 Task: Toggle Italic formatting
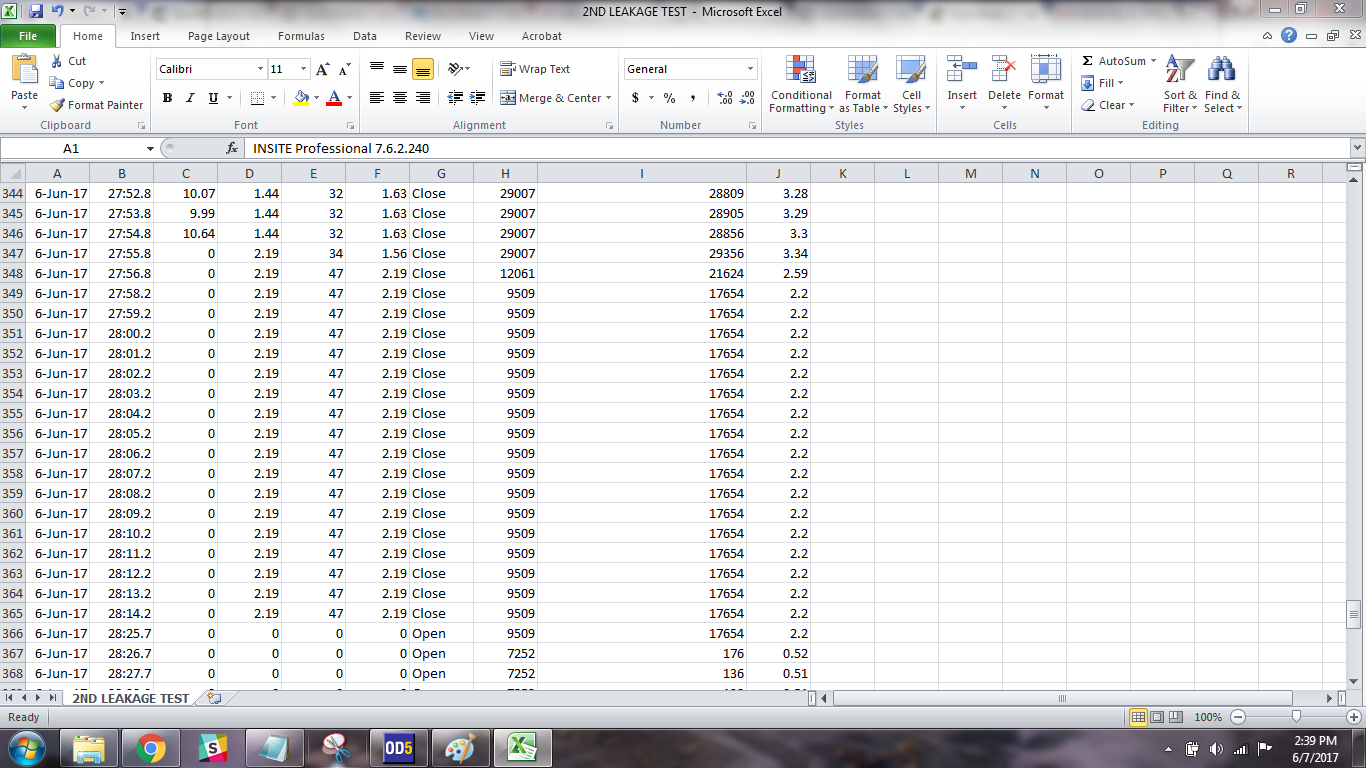coord(190,98)
